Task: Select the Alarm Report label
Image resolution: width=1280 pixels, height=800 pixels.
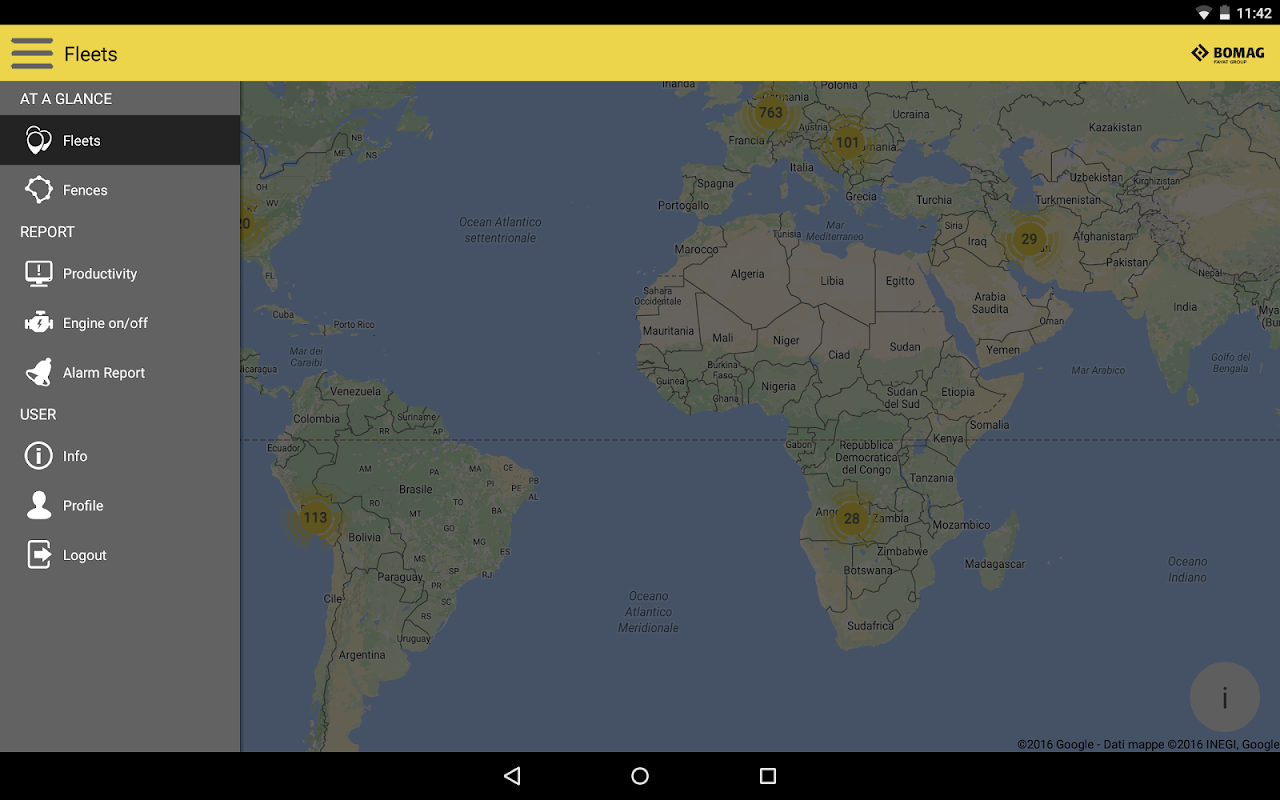Action: click(104, 373)
